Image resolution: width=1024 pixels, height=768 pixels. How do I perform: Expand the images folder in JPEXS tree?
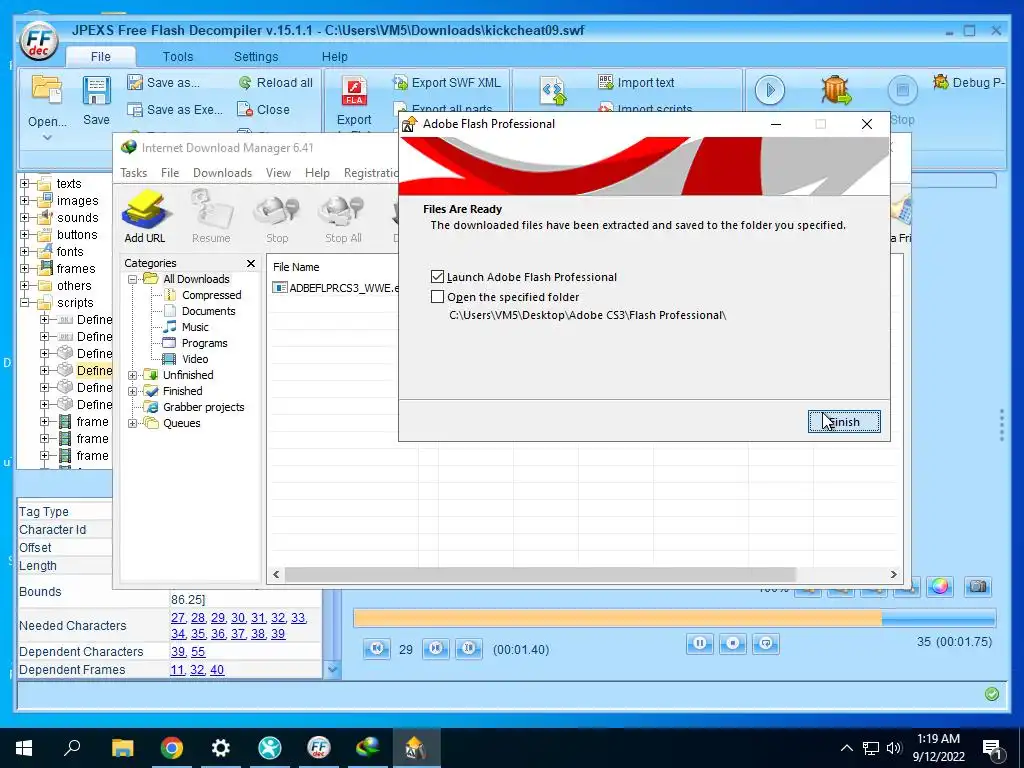25,200
